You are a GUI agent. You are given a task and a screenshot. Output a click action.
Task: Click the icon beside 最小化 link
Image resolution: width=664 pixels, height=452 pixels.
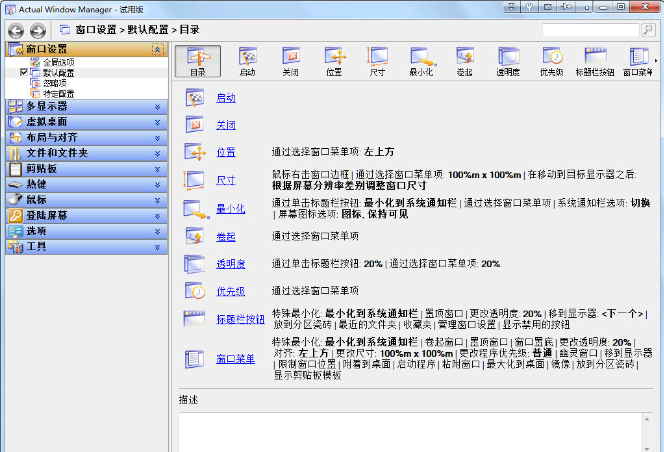click(196, 209)
